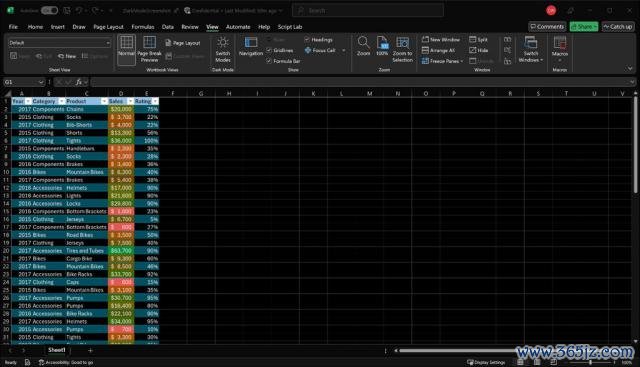Toggle the Headings checkbox
This screenshot has height=367, width=640.
pos(307,40)
